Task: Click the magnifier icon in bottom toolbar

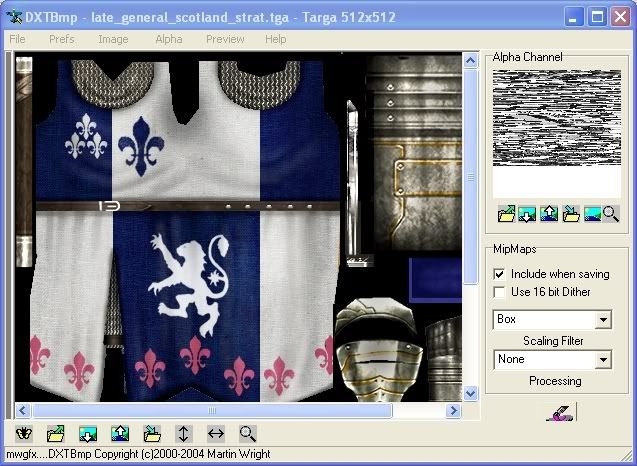Action: pos(247,434)
